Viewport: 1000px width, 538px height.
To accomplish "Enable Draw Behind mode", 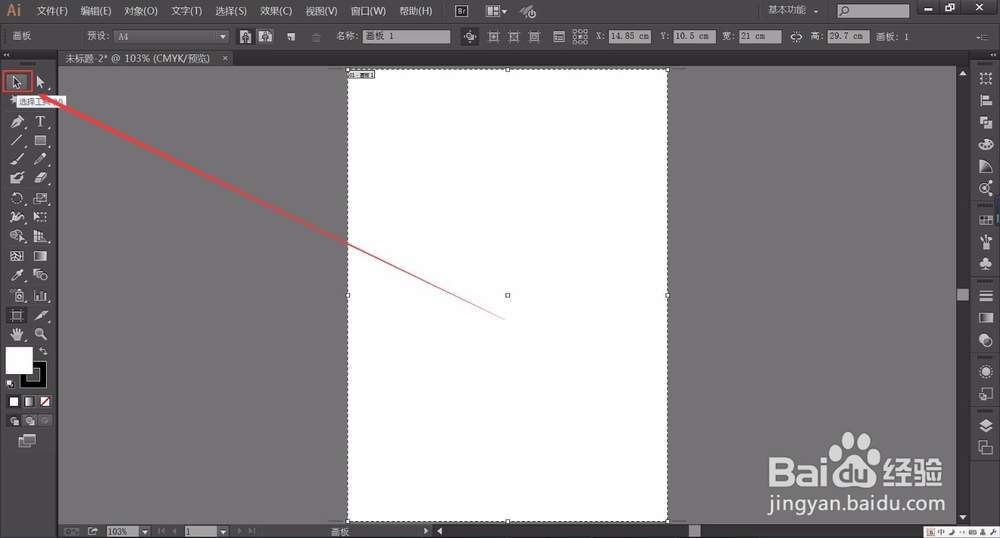I will point(29,421).
